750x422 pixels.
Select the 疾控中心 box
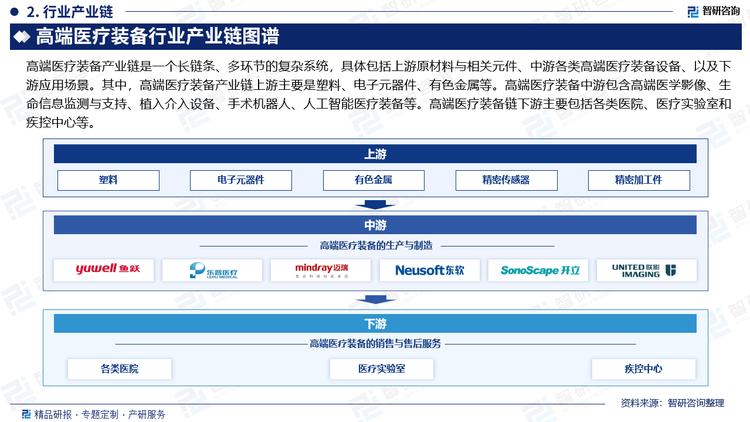click(644, 369)
